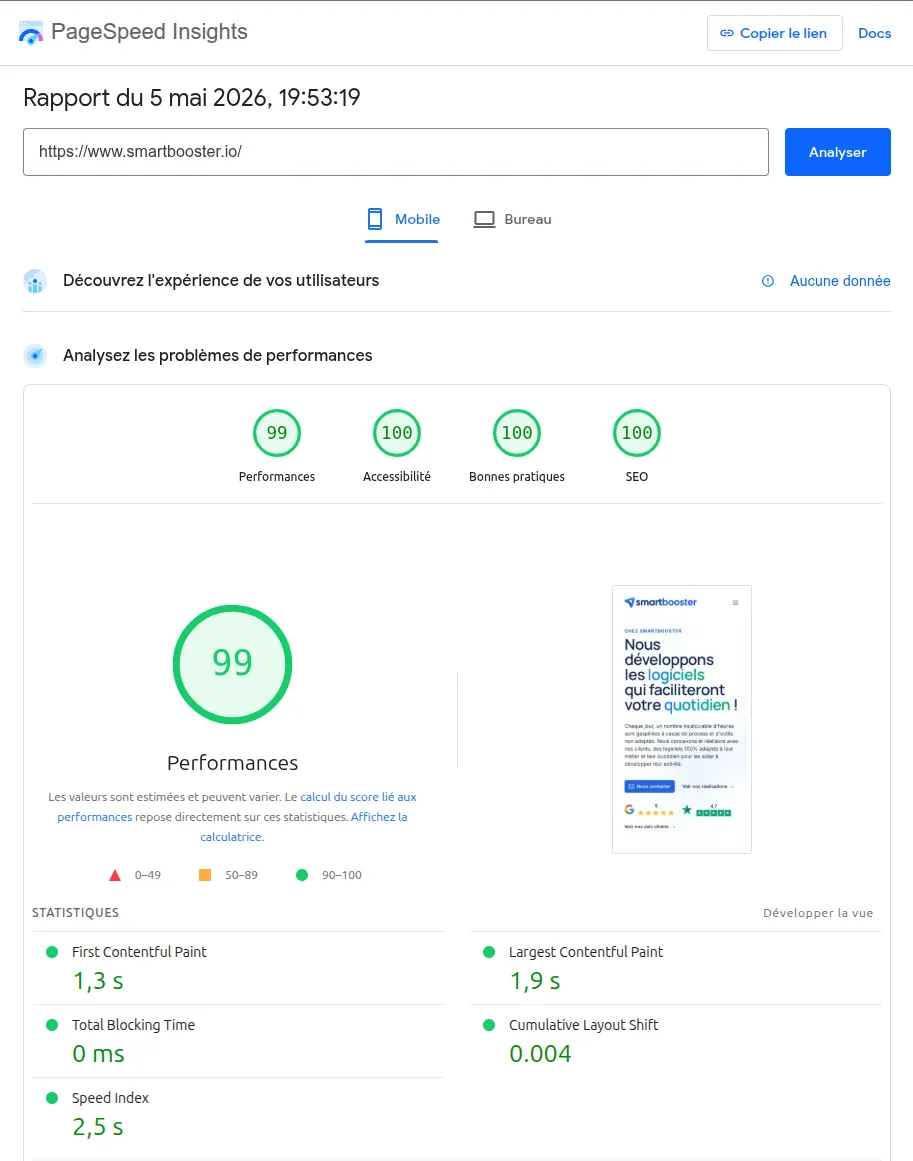Click the green dot beside Cumulative Layout Shift
Screen dimensions: 913x1161
coord(489,1025)
